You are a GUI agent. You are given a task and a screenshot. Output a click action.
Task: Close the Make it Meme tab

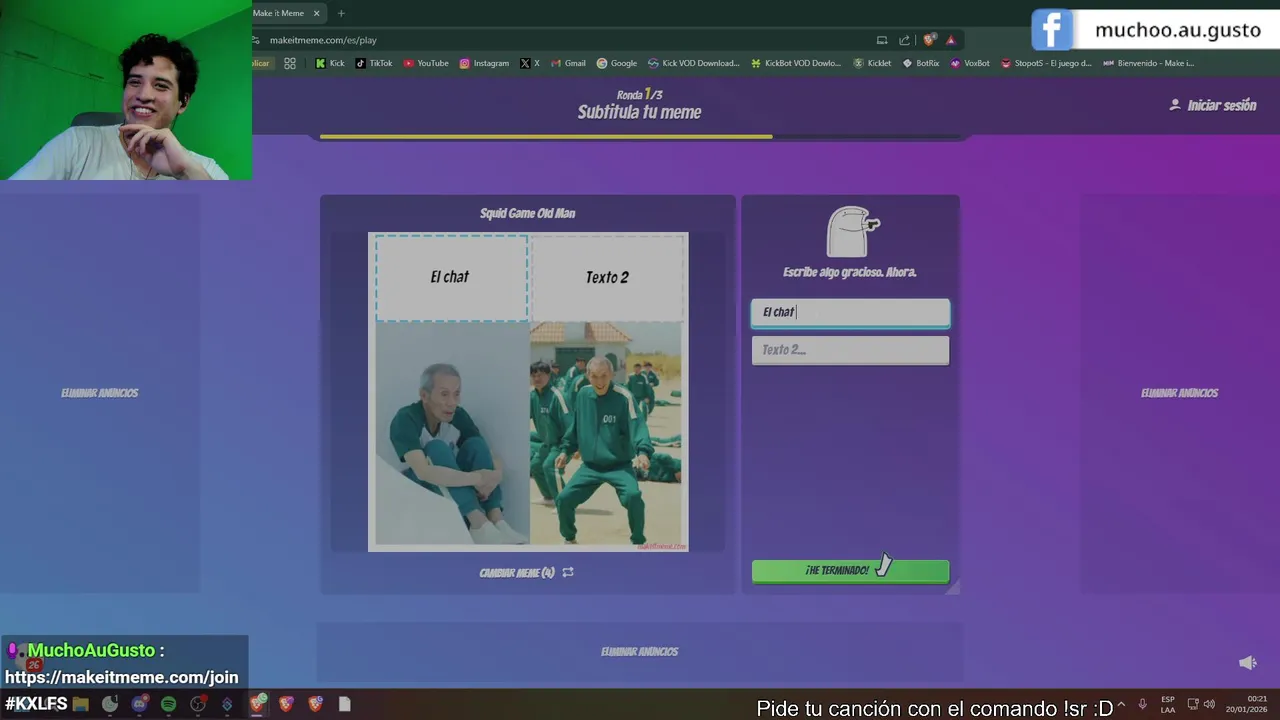click(317, 13)
